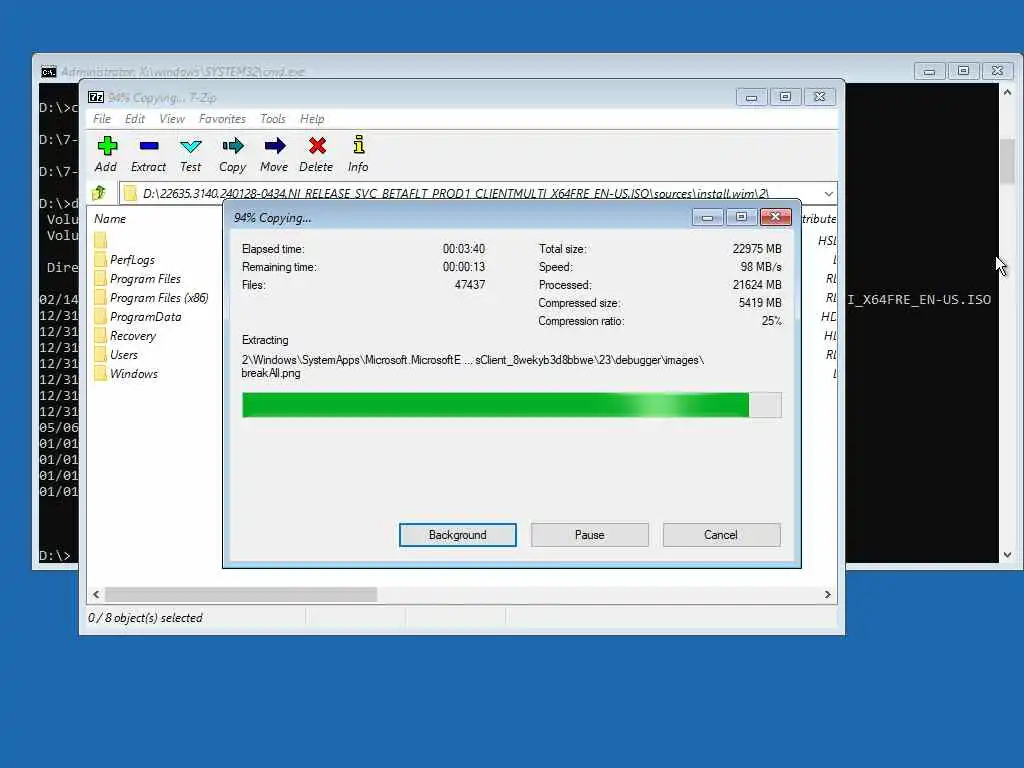Click the up-one-level folder icon
This screenshot has width=1024, height=768.
click(x=99, y=193)
